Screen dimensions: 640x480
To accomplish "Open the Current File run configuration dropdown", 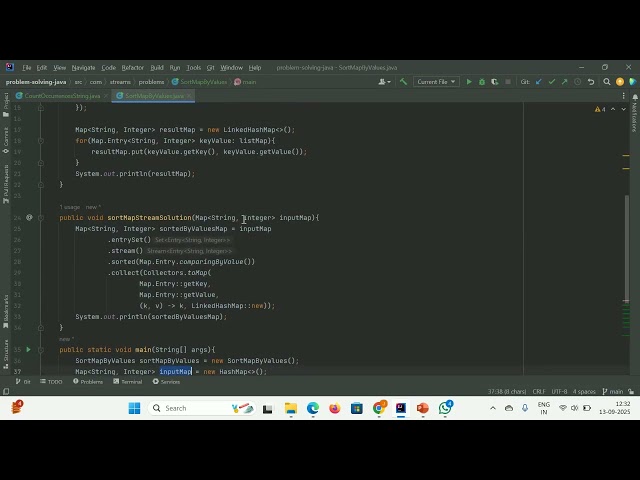I will (x=436, y=82).
